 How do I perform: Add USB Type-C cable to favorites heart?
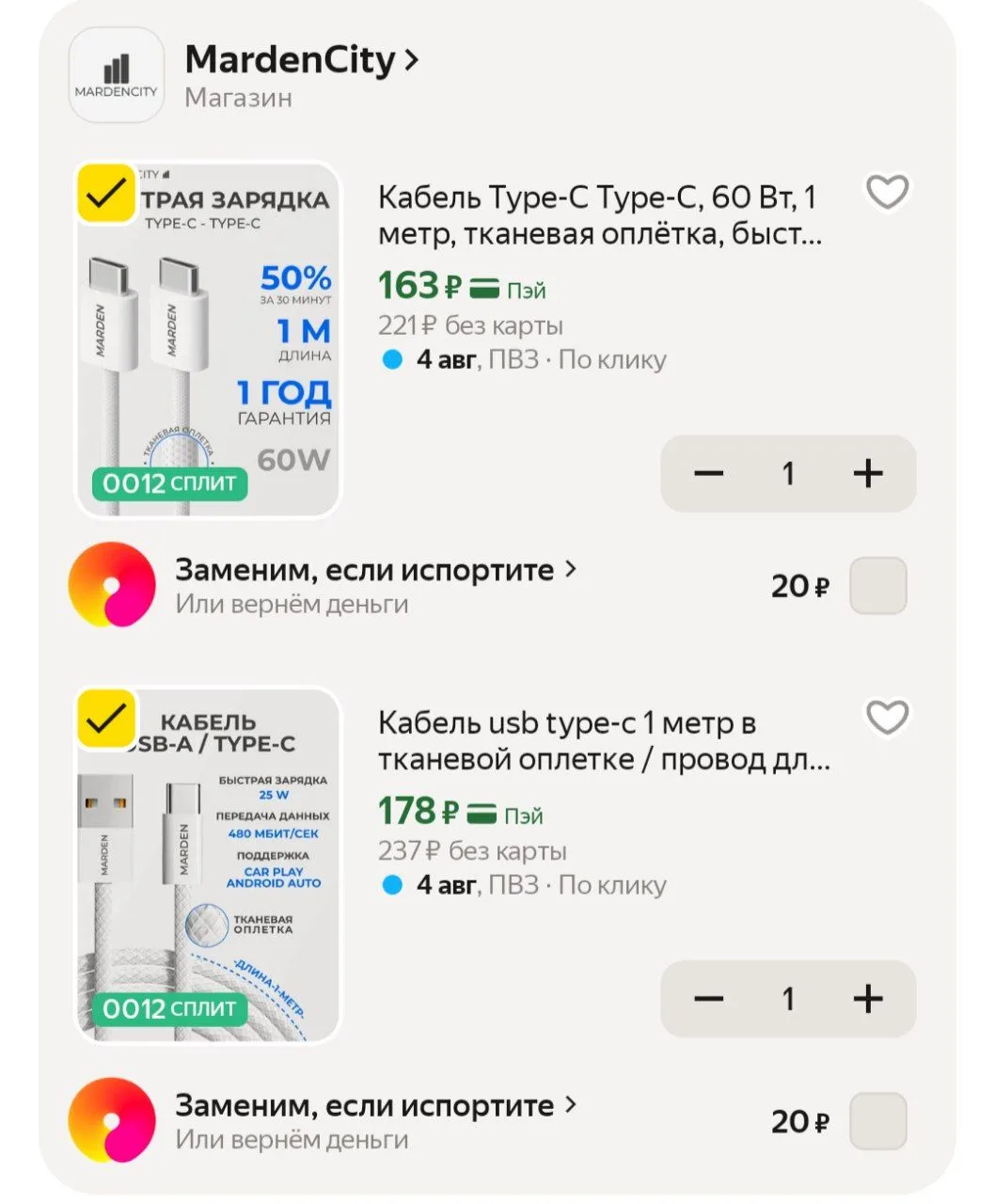(887, 719)
